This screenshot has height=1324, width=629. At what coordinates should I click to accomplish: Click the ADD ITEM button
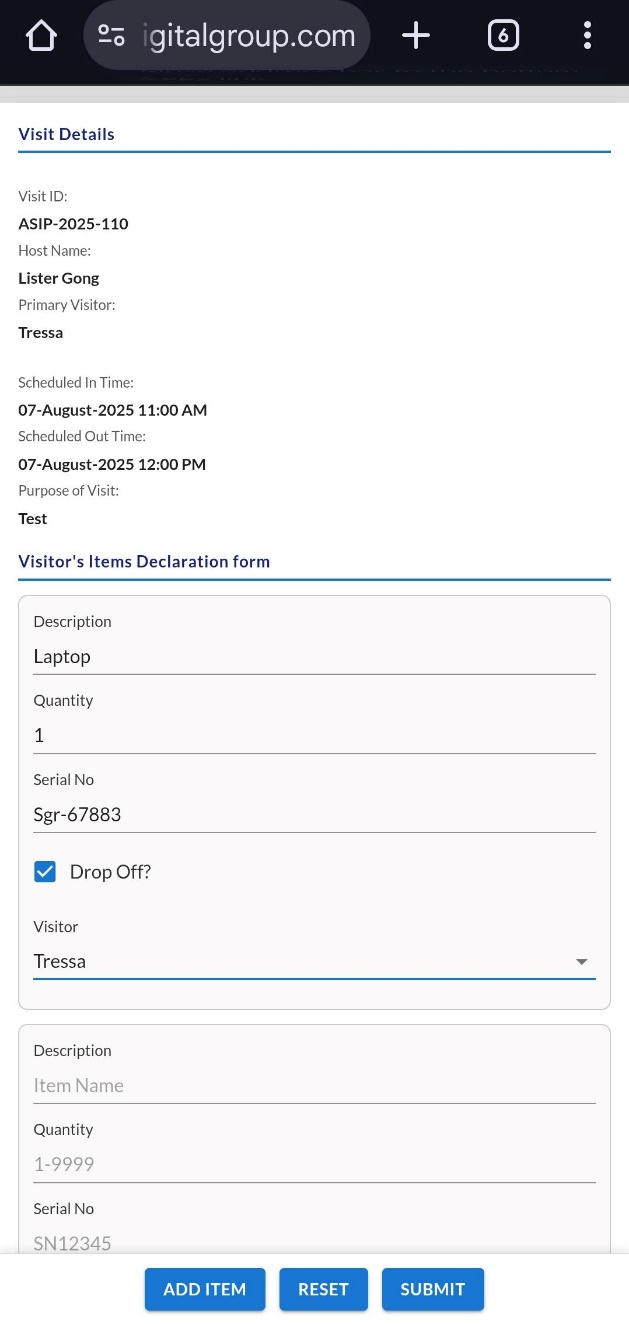[x=204, y=1290]
